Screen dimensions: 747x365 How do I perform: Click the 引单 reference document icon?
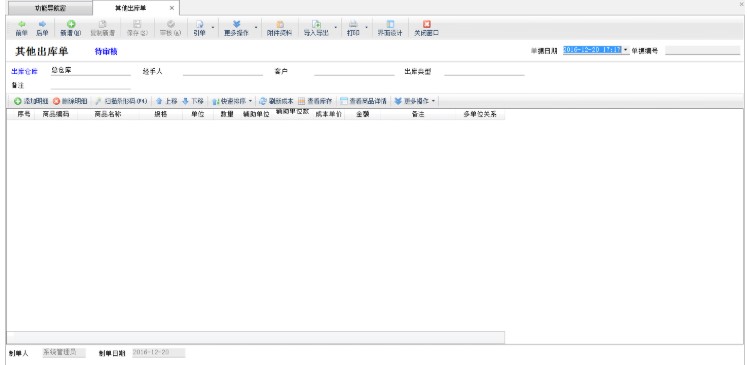(200, 24)
